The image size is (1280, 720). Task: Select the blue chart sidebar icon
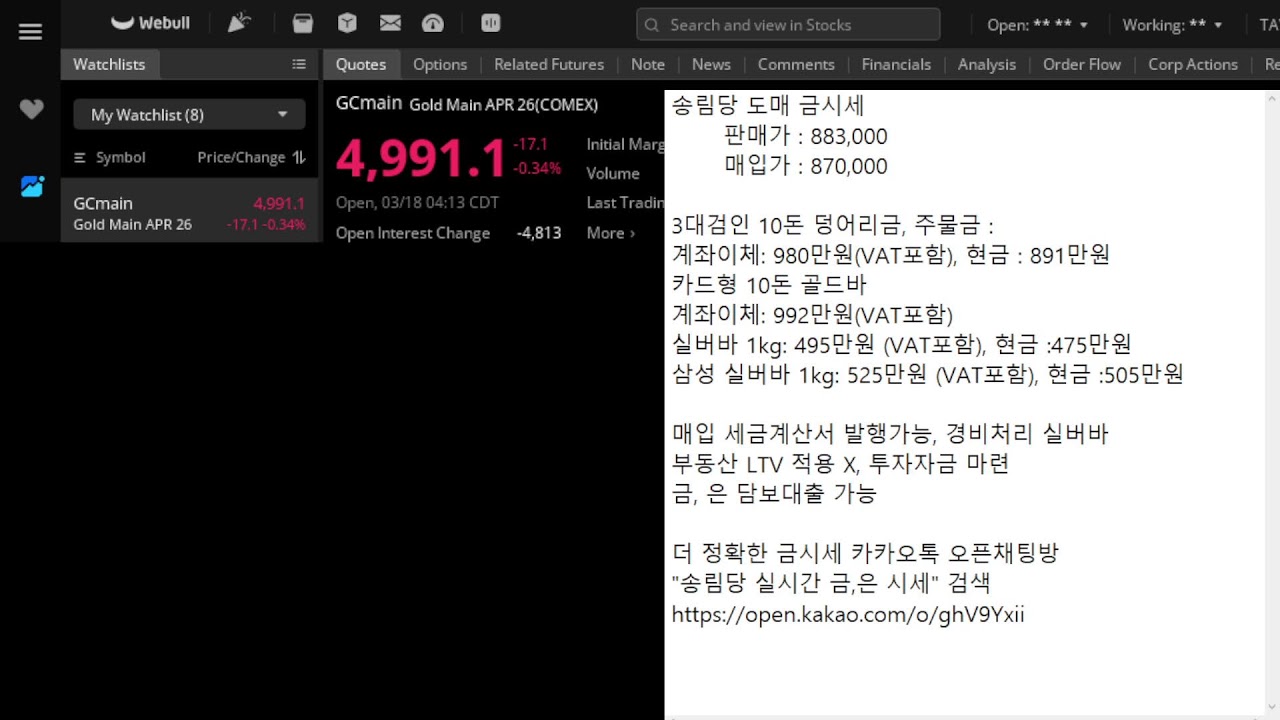(32, 186)
